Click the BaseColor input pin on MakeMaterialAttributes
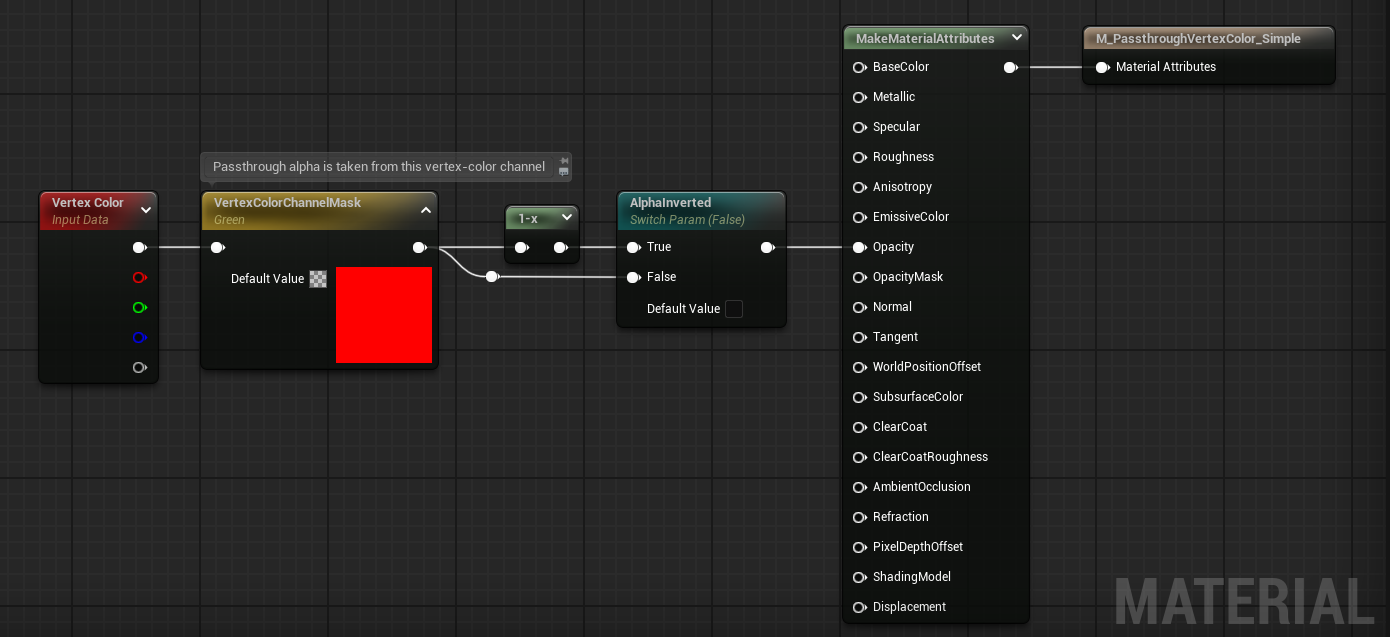 pyautogui.click(x=860, y=67)
